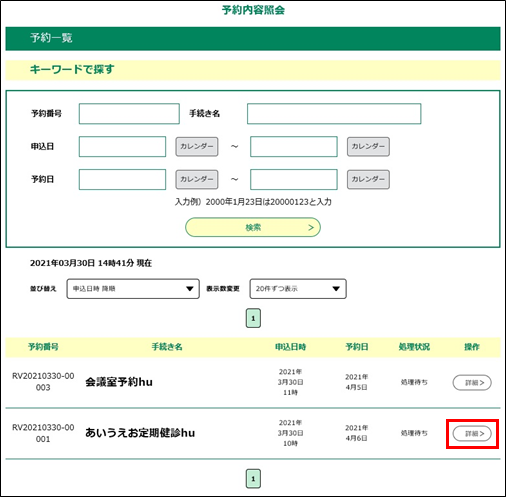Click page 1 button above the table
506x497 pixels.
(x=253, y=318)
